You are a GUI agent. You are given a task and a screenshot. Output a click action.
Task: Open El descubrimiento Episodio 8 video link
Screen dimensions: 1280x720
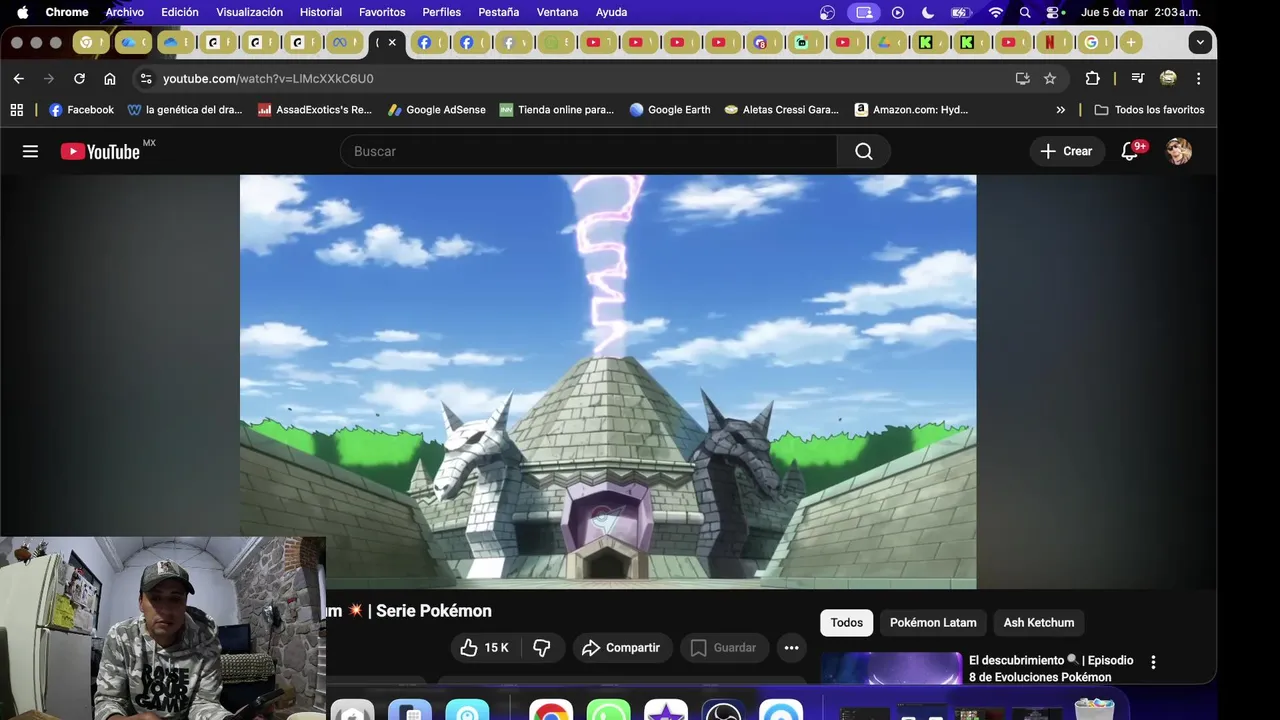[x=1051, y=669]
